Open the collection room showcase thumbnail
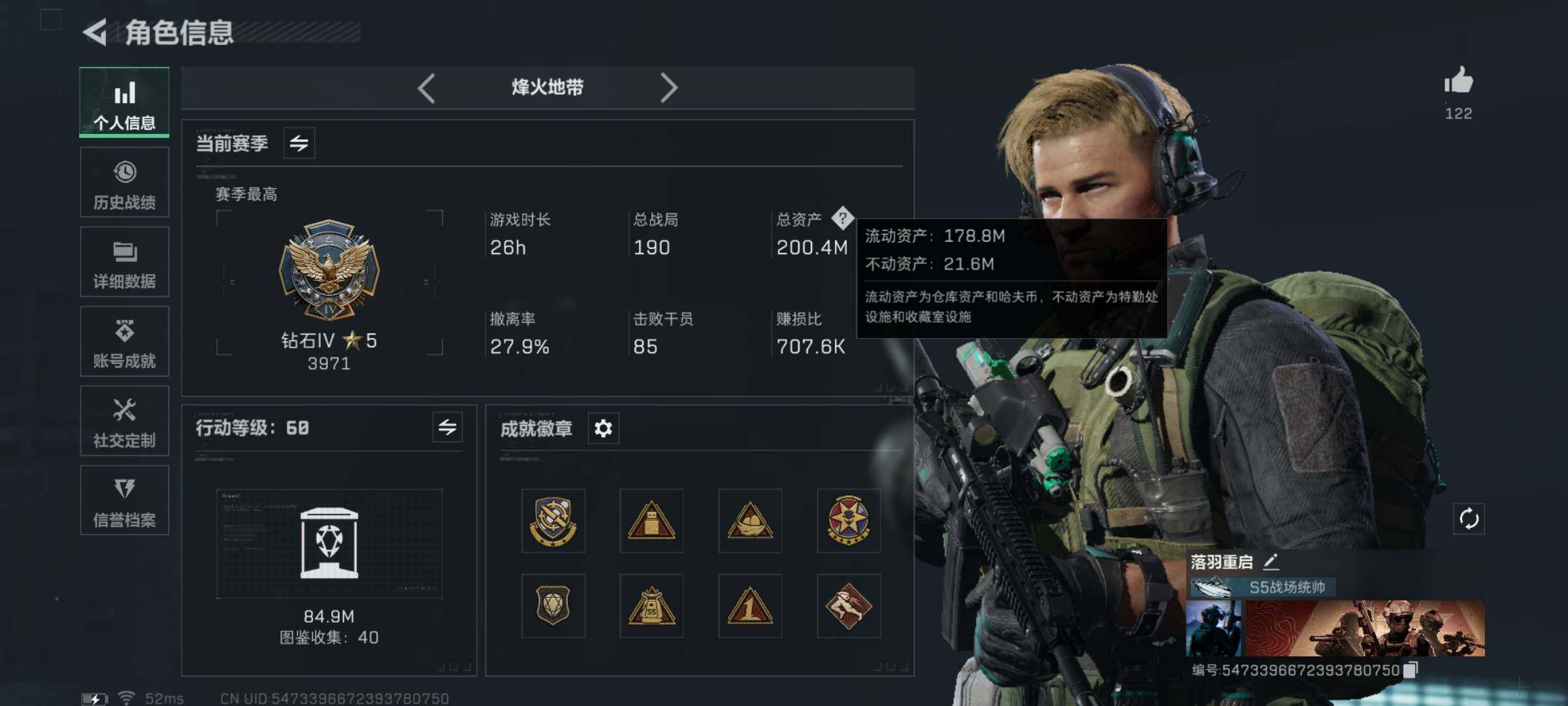Image resolution: width=1568 pixels, height=706 pixels. tap(329, 544)
